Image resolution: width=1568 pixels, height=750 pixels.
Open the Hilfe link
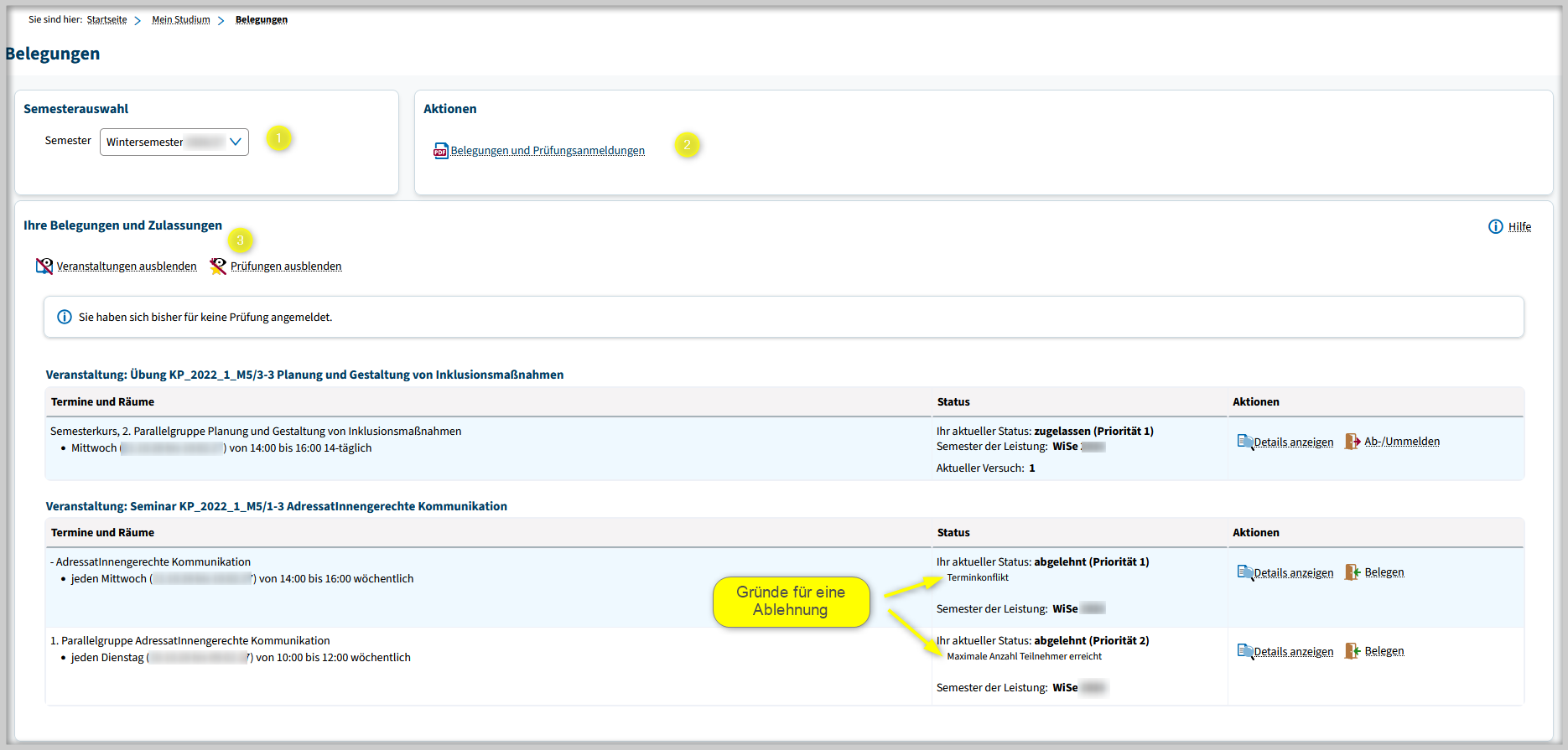(1519, 227)
